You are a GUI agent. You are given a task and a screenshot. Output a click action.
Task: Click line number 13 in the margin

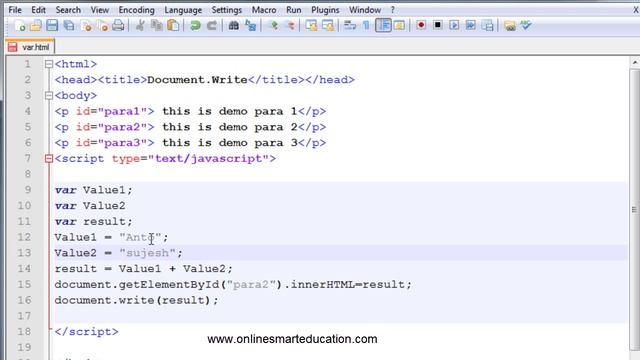point(24,253)
